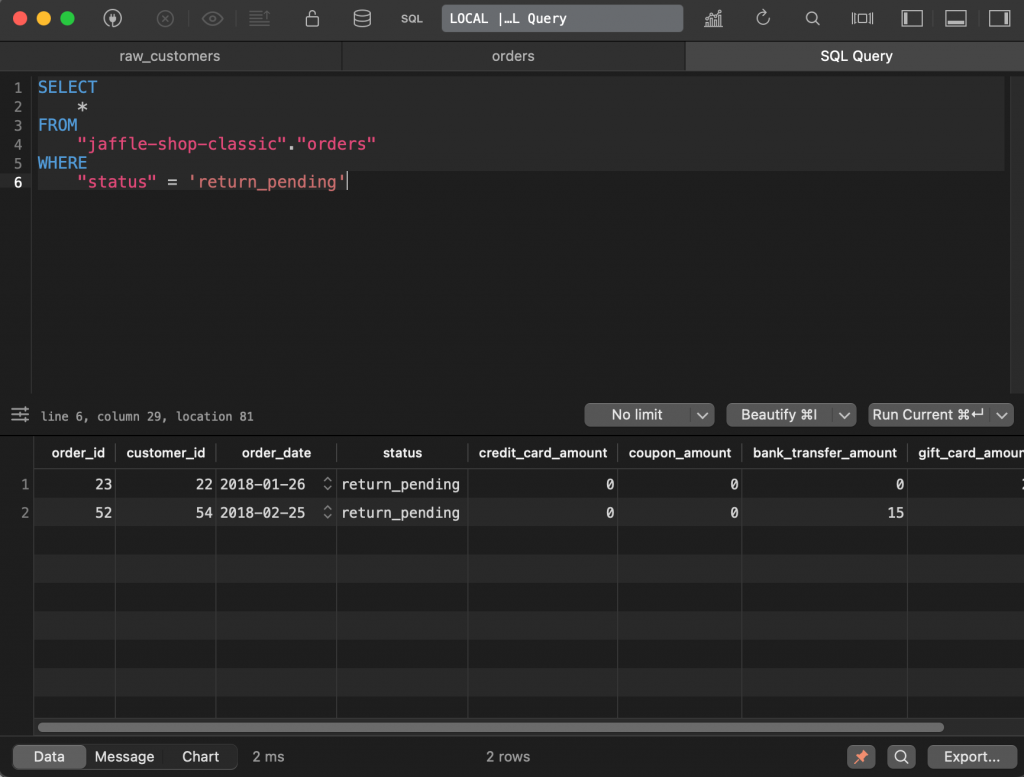
Task: Switch to the raw_customers tab
Action: (170, 56)
